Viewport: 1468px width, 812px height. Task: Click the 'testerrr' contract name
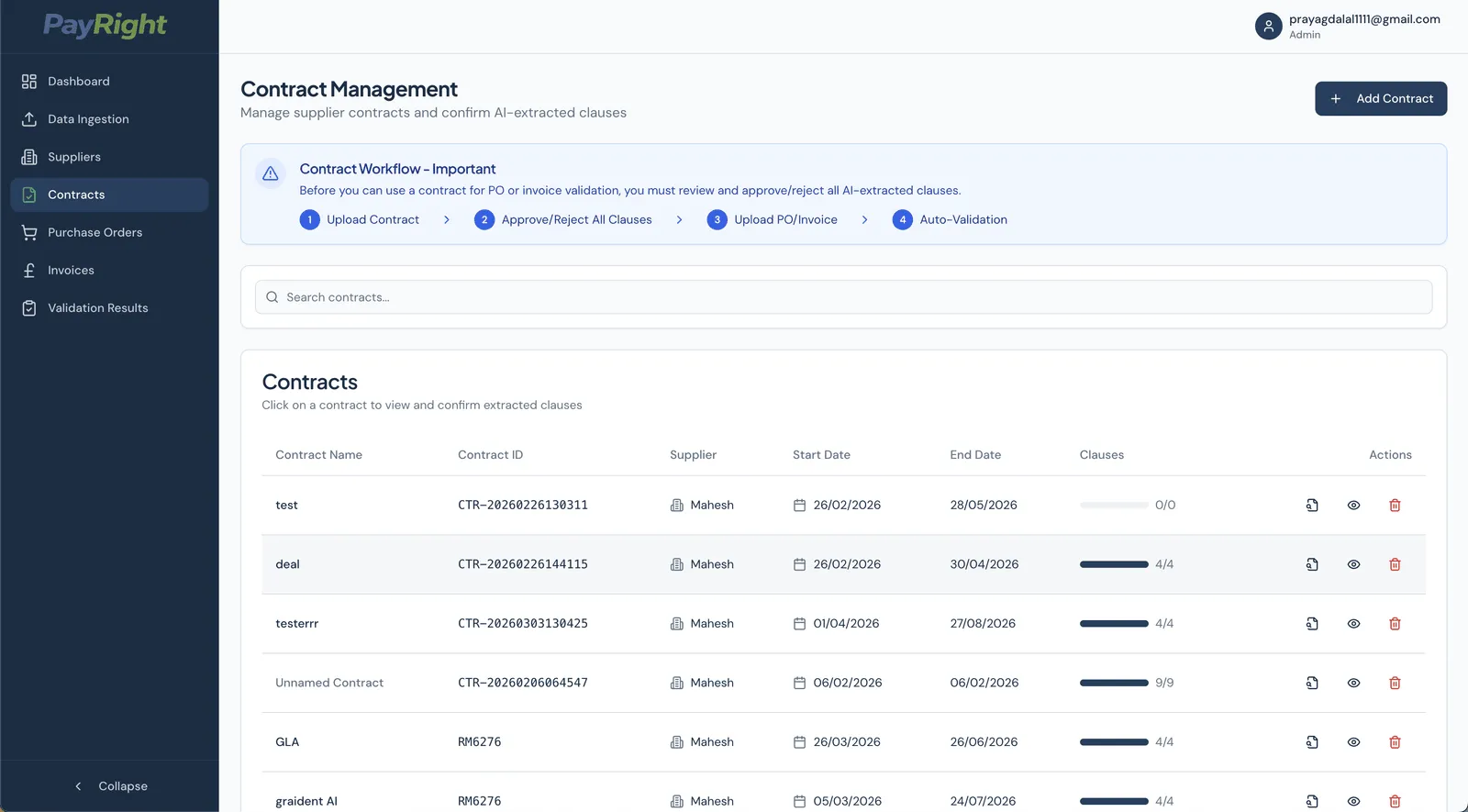pyautogui.click(x=297, y=624)
